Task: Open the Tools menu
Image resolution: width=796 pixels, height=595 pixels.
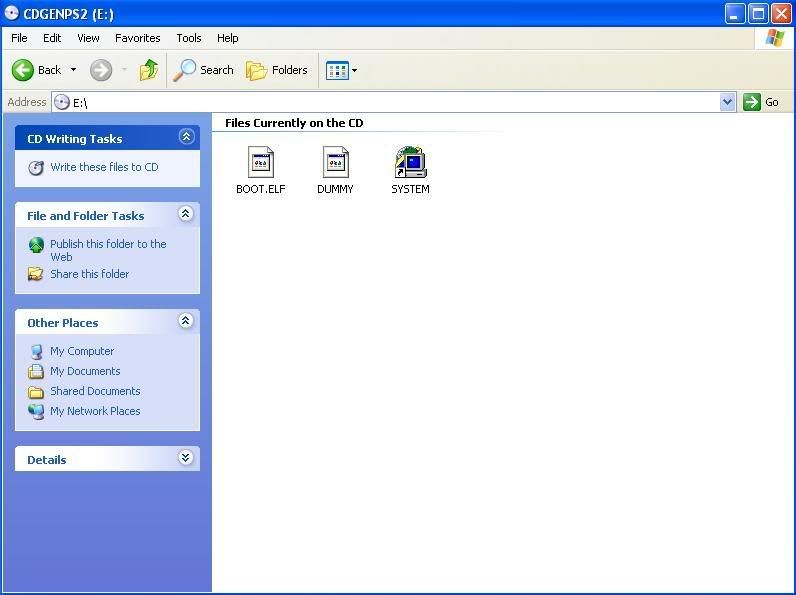Action: coord(189,38)
